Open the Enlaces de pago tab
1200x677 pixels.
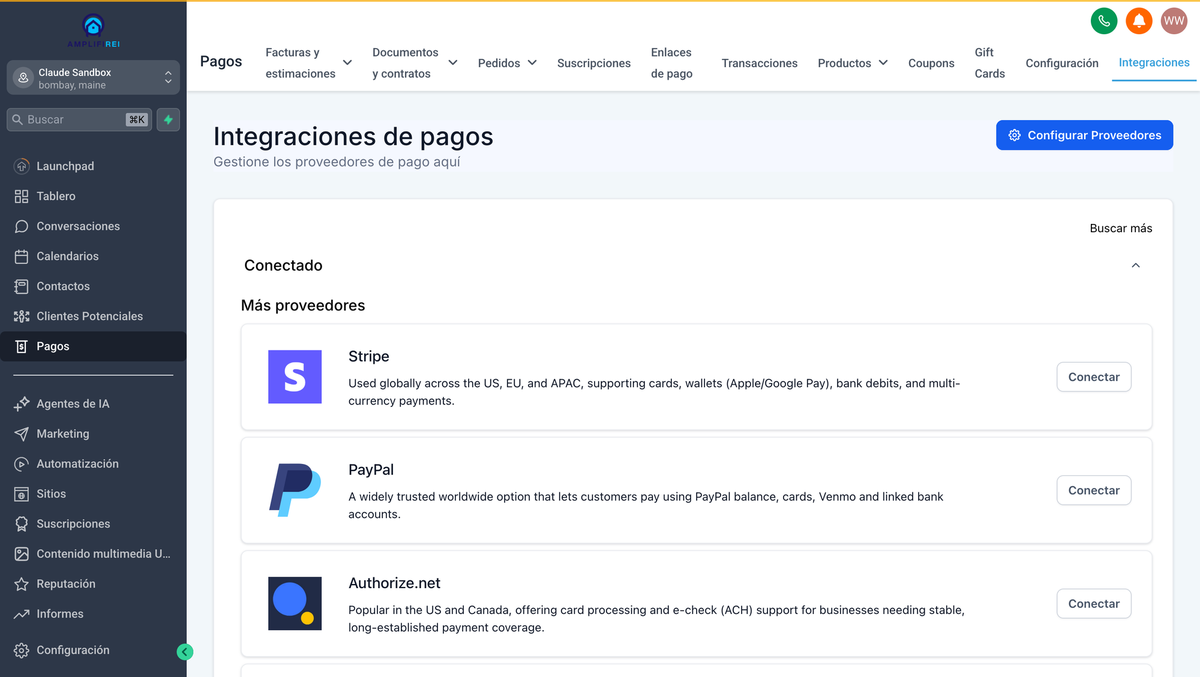[672, 63]
